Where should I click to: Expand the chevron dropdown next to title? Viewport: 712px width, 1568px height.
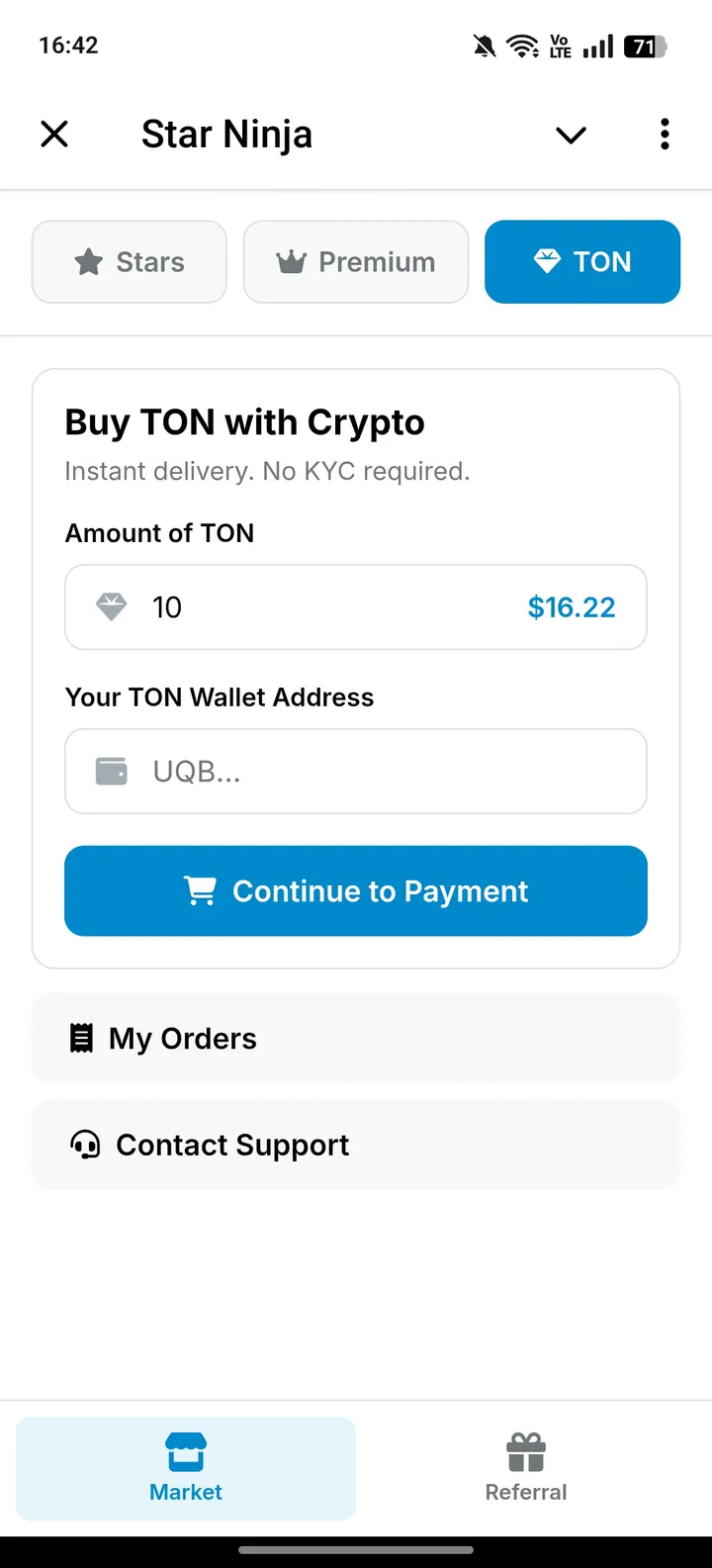click(x=571, y=135)
